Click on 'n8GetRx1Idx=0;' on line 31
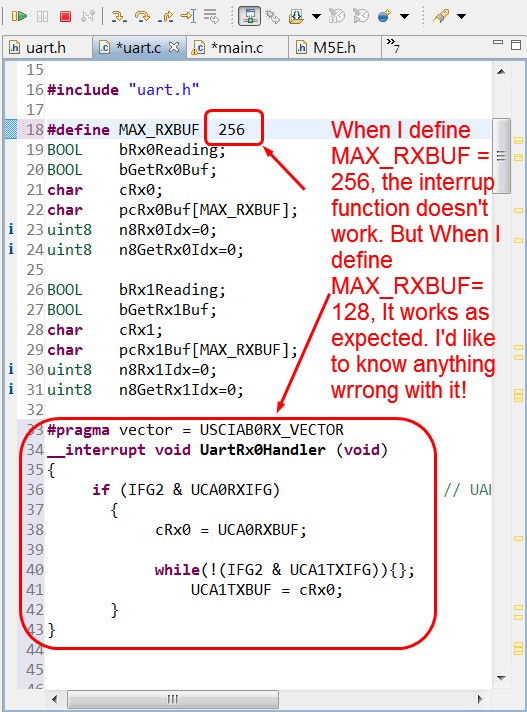 tap(181, 390)
